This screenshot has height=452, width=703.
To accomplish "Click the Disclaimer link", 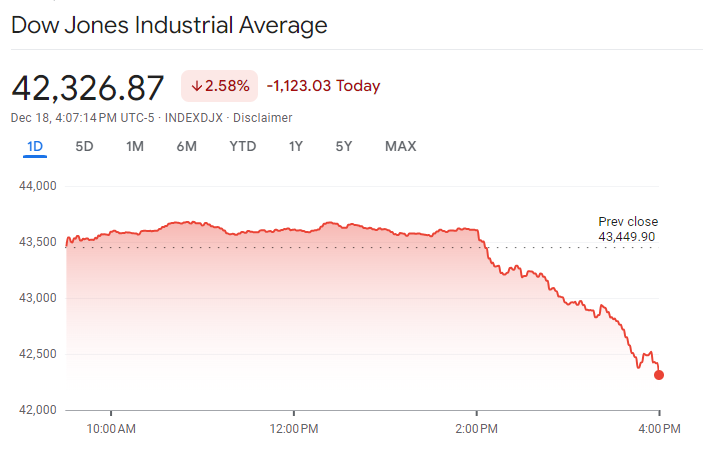I will click(262, 118).
